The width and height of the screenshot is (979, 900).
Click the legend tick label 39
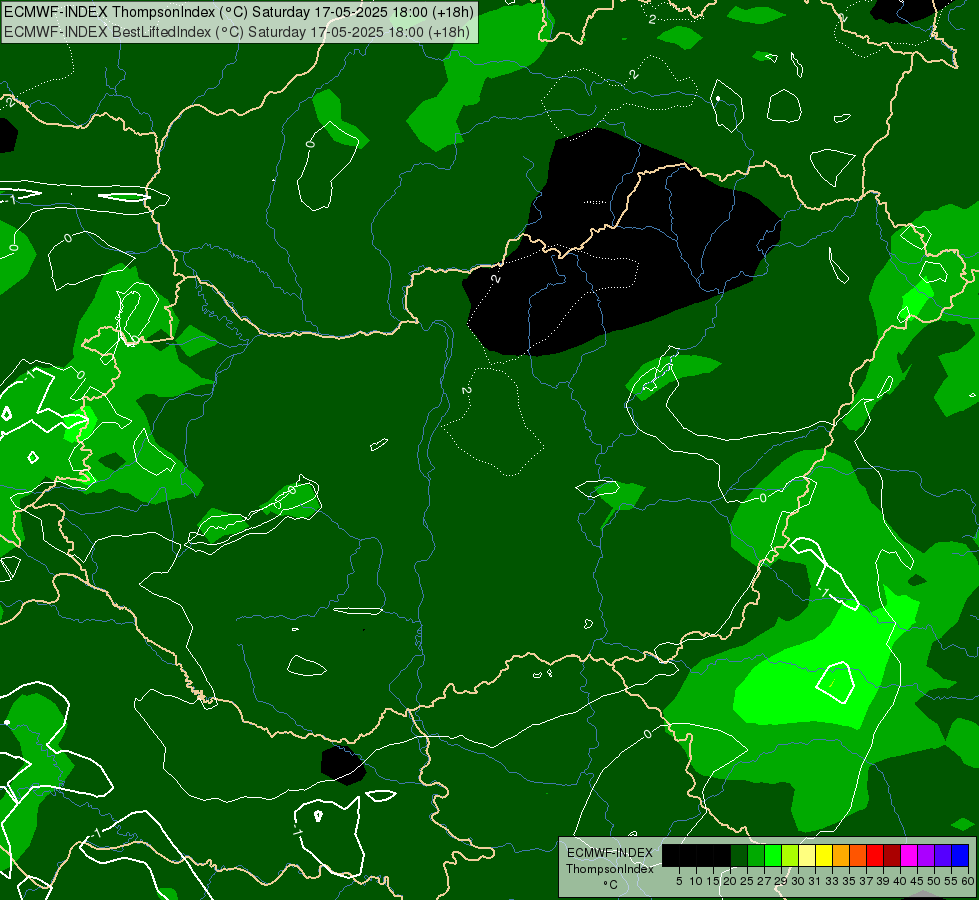883,881
